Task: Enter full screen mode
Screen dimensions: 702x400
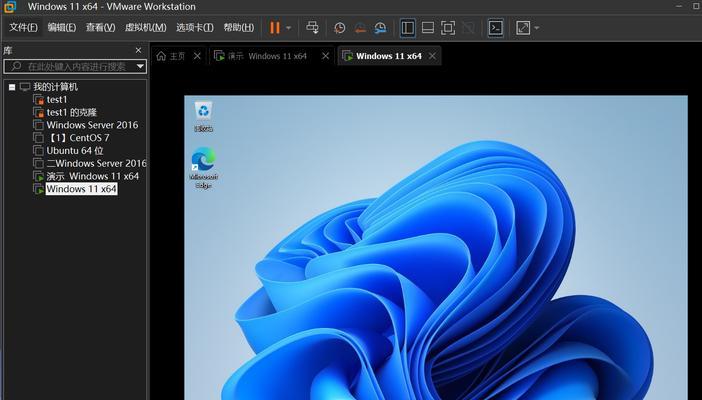Action: click(x=448, y=28)
